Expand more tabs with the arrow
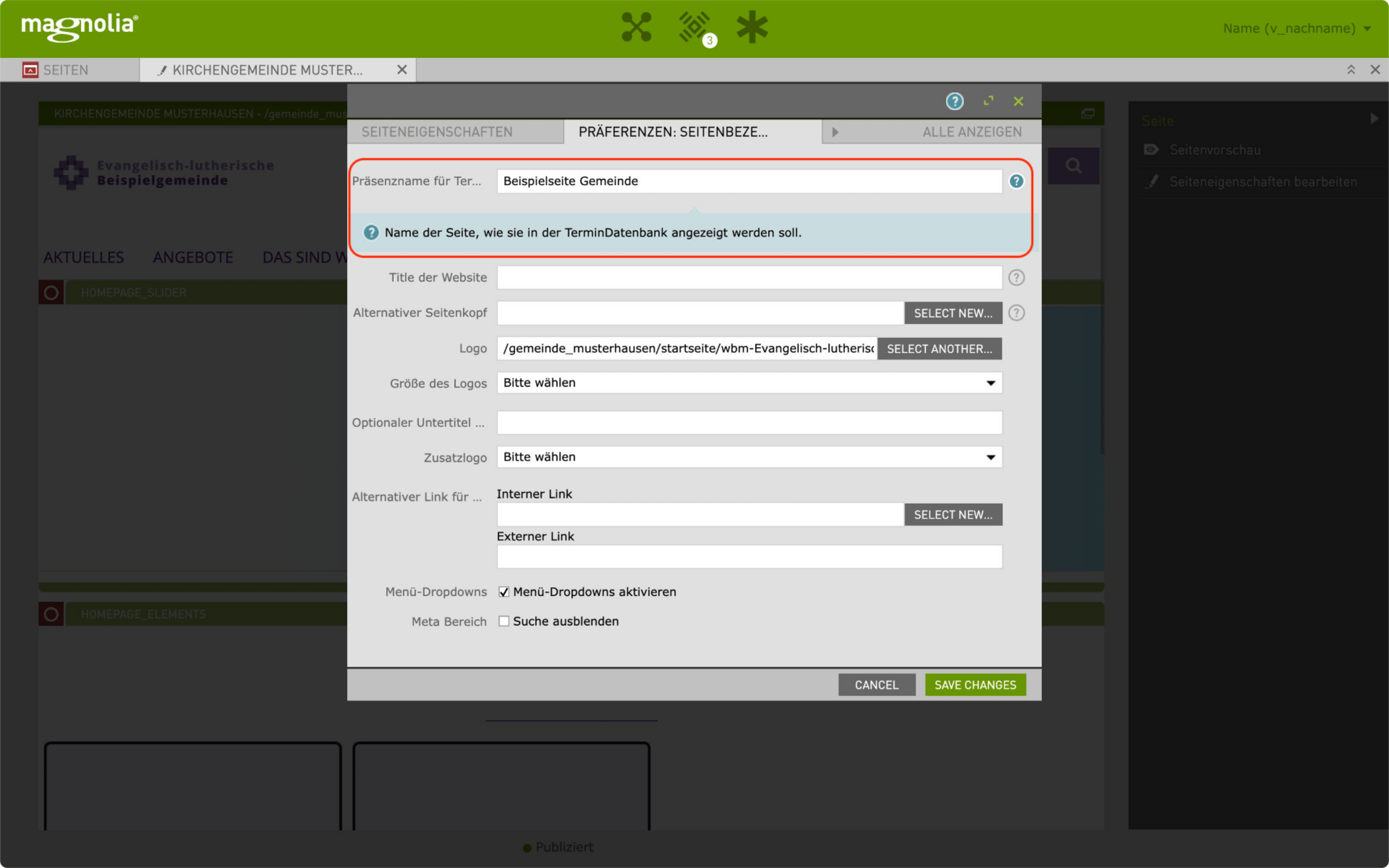1389x868 pixels. pyautogui.click(x=835, y=132)
